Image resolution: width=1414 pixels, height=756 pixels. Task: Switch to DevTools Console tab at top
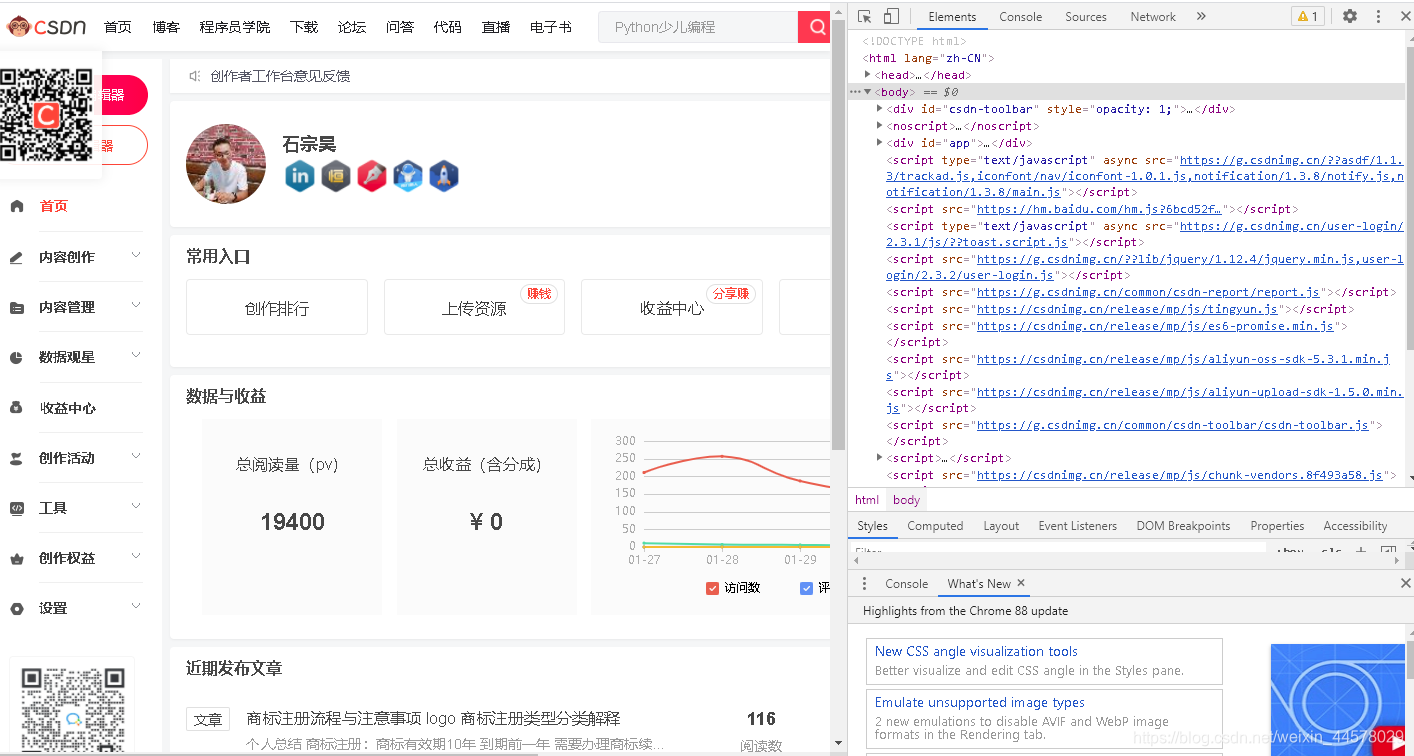(x=1020, y=17)
